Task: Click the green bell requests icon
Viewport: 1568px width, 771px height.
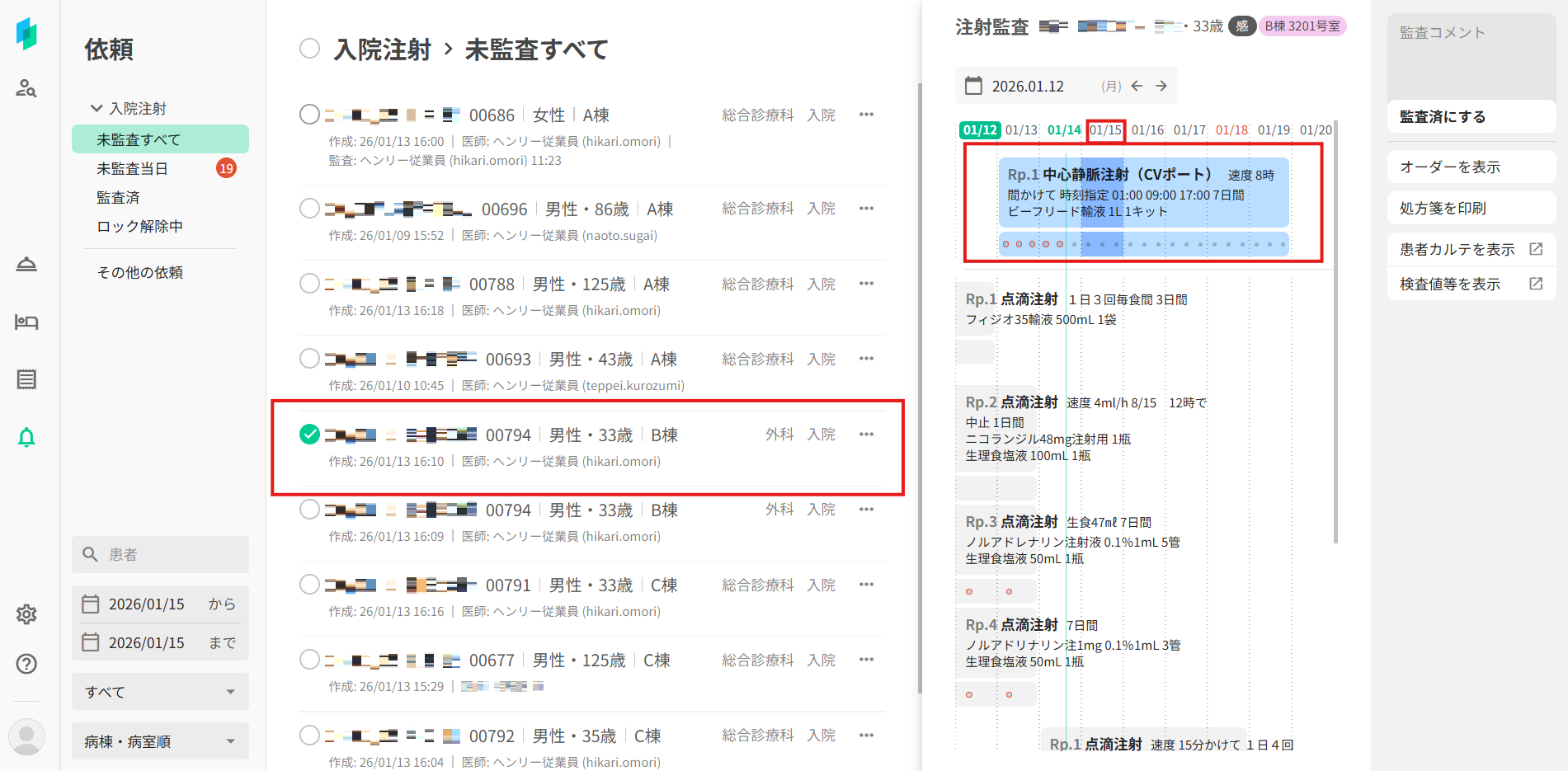Action: [26, 437]
